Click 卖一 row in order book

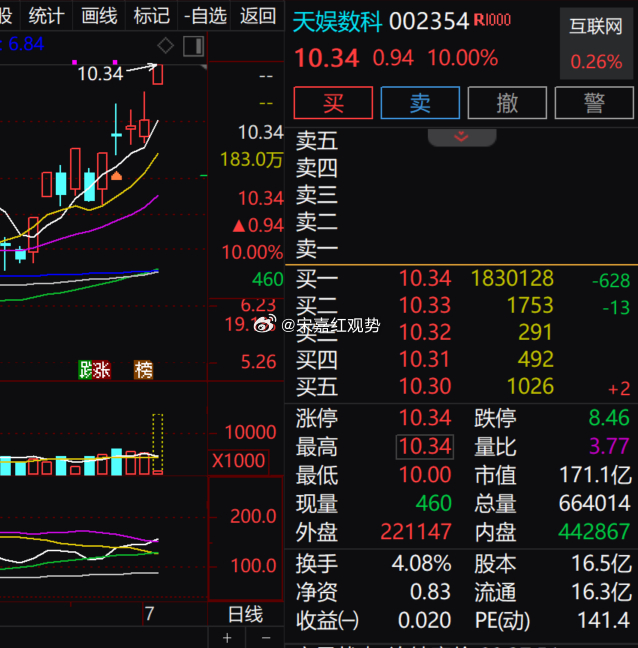[x=461, y=249]
